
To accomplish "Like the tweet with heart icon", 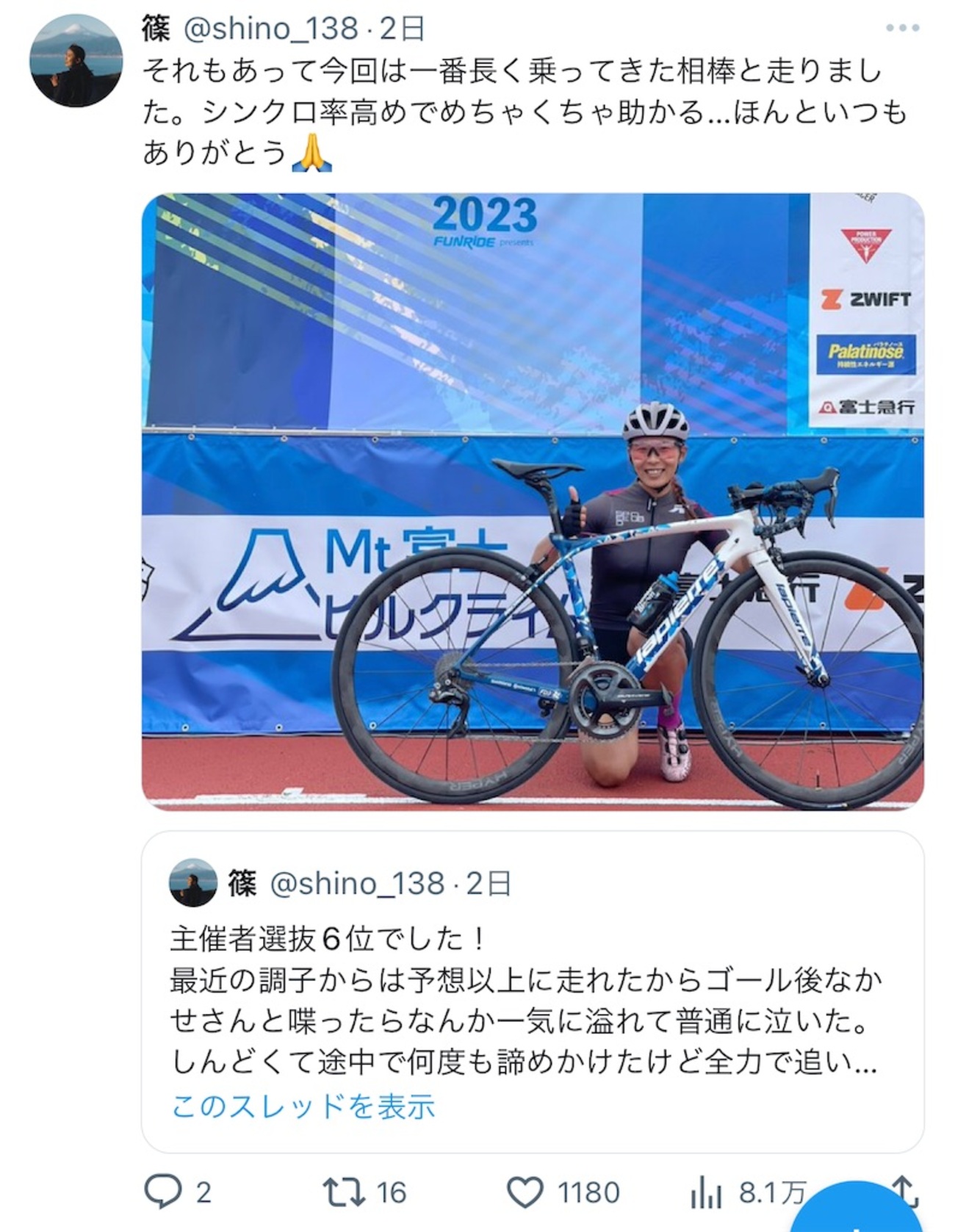I will click(526, 1192).
